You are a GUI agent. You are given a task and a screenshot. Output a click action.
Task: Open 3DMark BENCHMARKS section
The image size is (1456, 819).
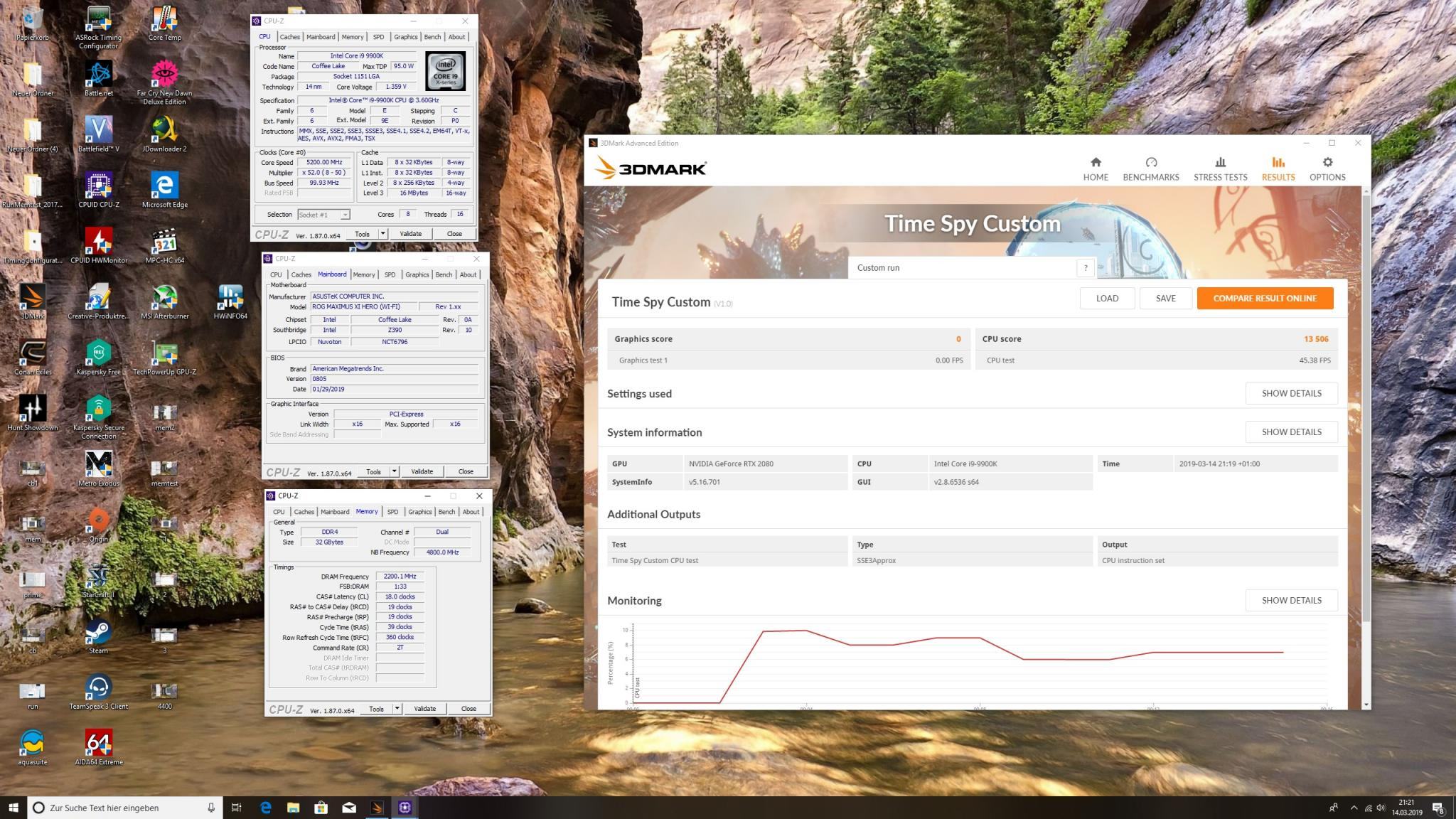[x=1151, y=169]
